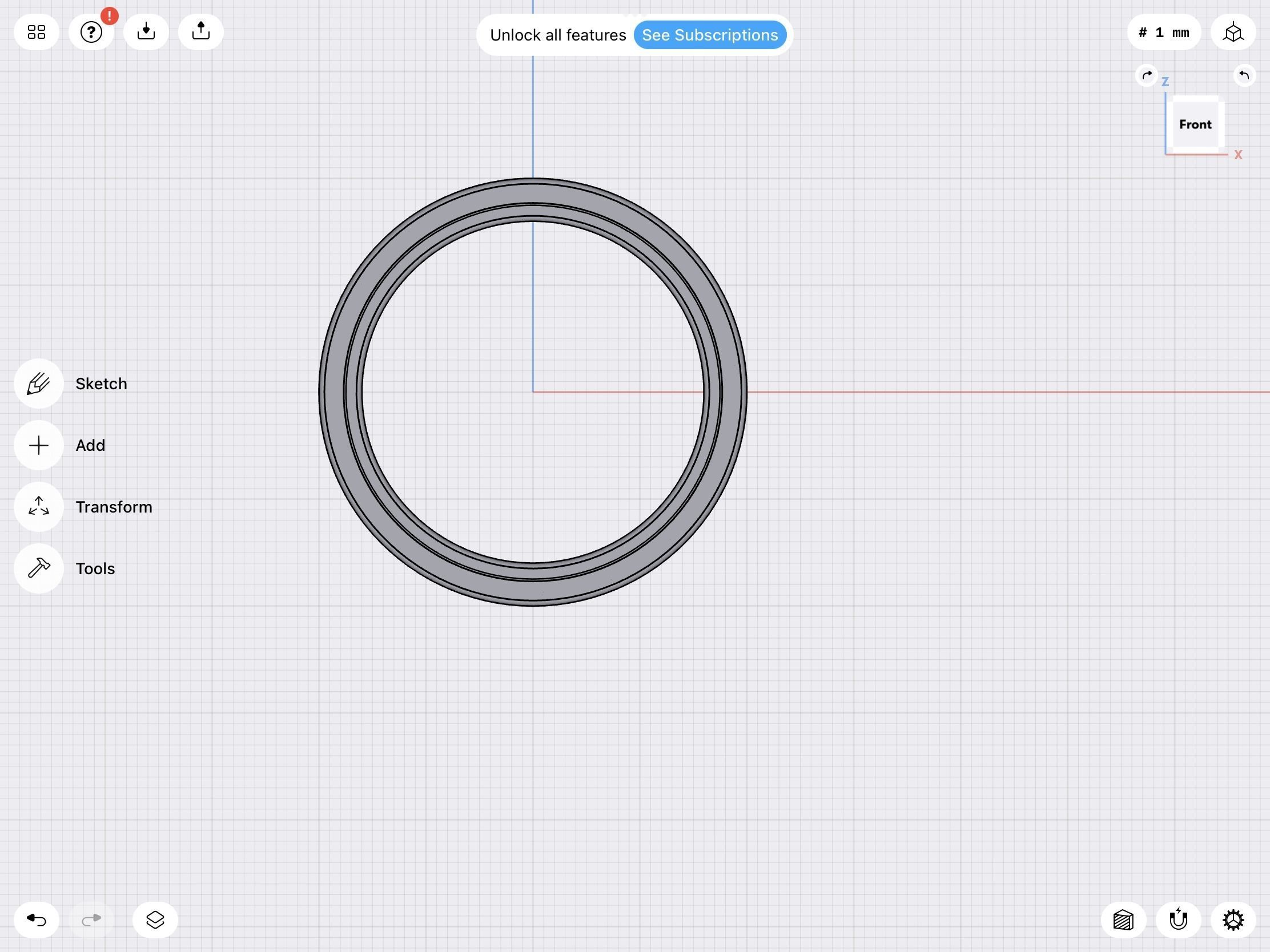Rotate view clockwise arrow near Z axis
The image size is (1270, 952).
[1147, 75]
